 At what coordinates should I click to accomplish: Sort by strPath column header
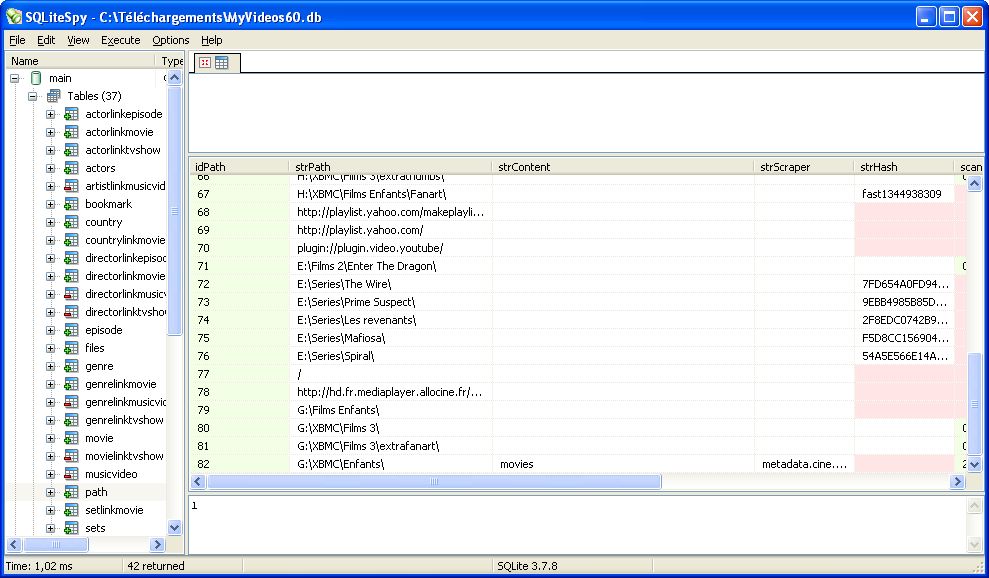(x=391, y=167)
